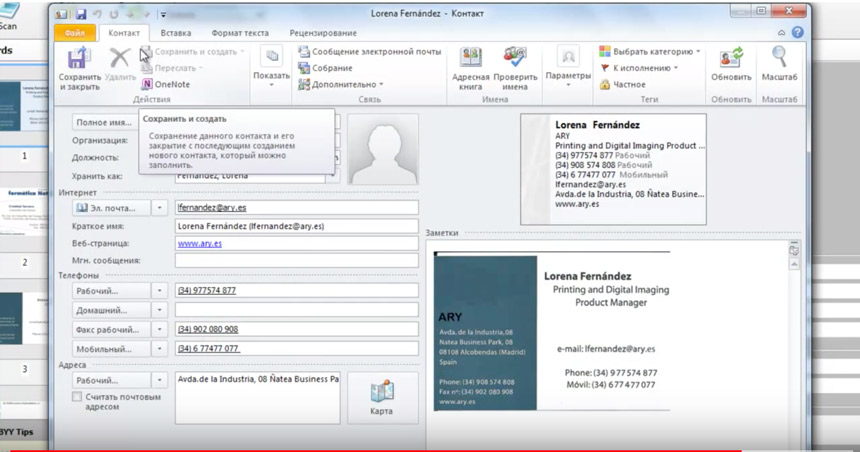This screenshot has height=452, width=860.
Task: Click the ribbon Help question mark icon
Action: pyautogui.click(x=797, y=33)
